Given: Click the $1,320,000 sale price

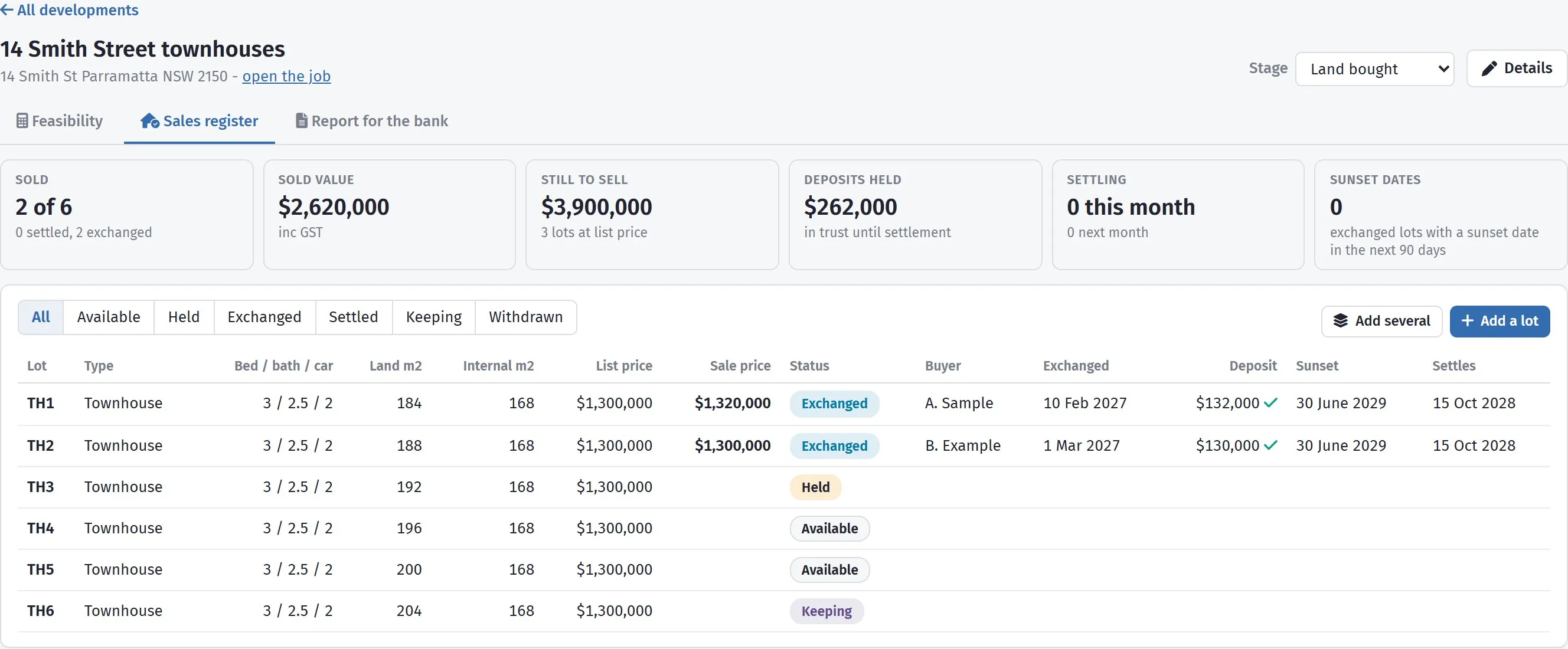Looking at the screenshot, I should pyautogui.click(x=733, y=402).
